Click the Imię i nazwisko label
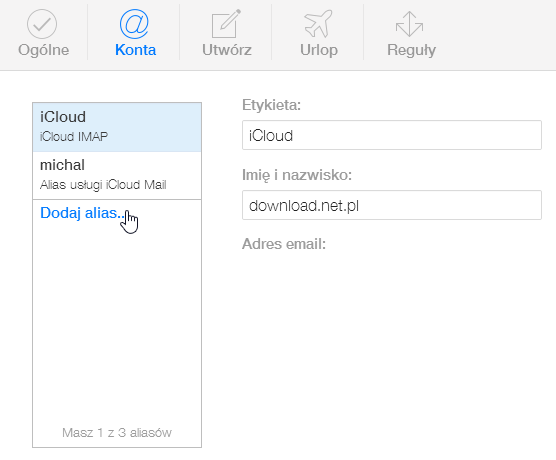Image resolution: width=556 pixels, height=460 pixels. point(297,175)
